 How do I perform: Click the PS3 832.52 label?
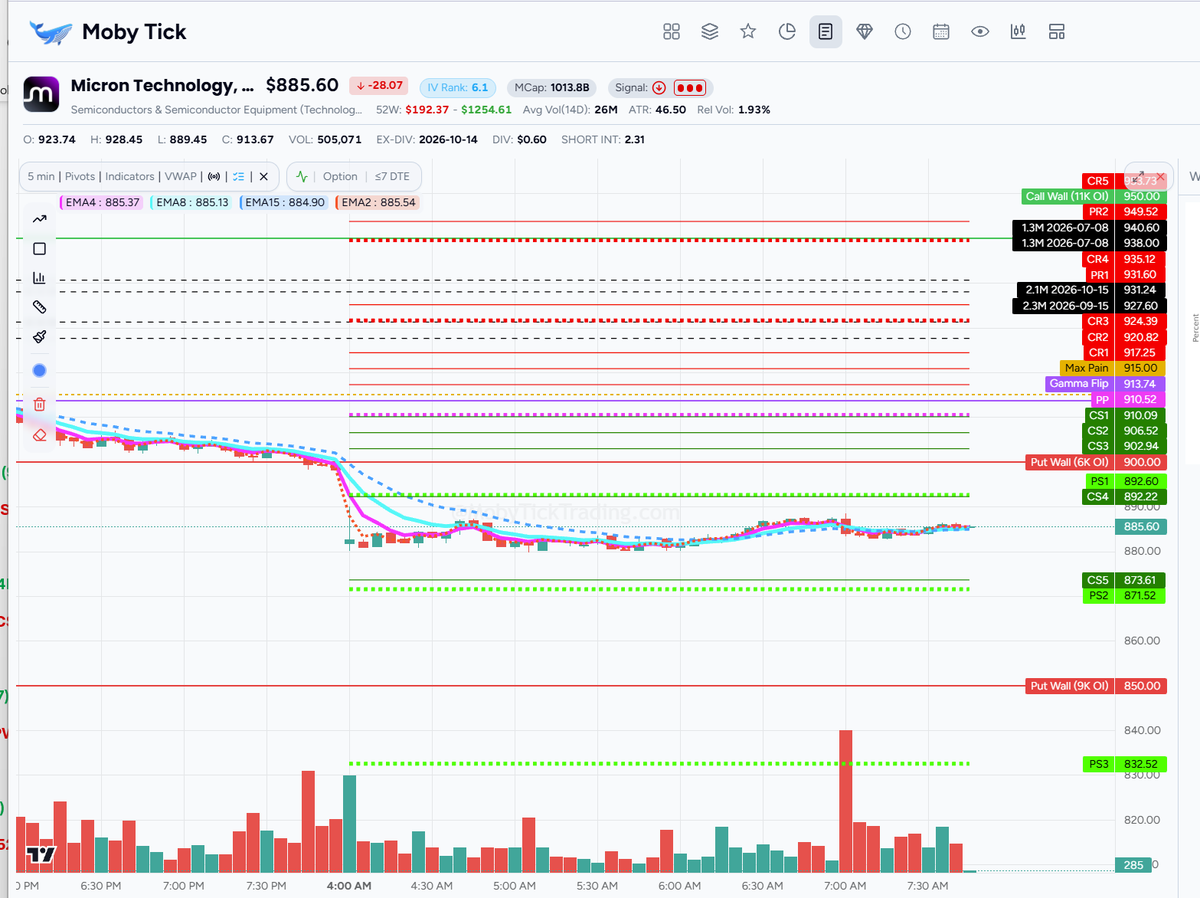pos(1125,764)
